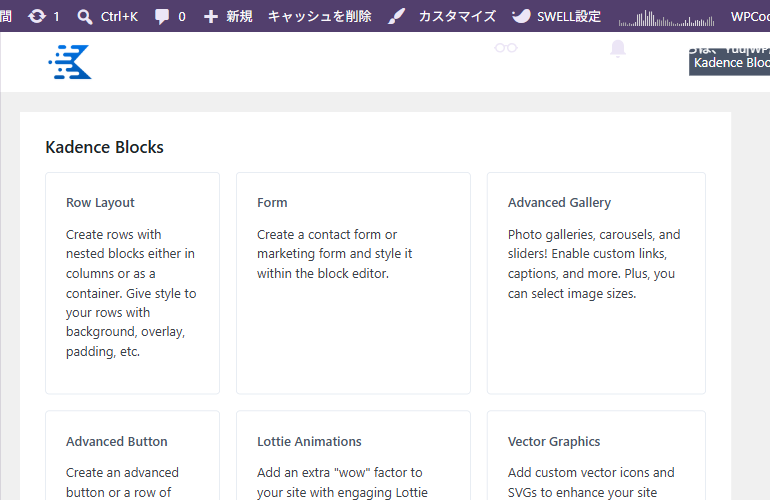Open the comments bubble icon
This screenshot has width=770, height=500.
162,17
